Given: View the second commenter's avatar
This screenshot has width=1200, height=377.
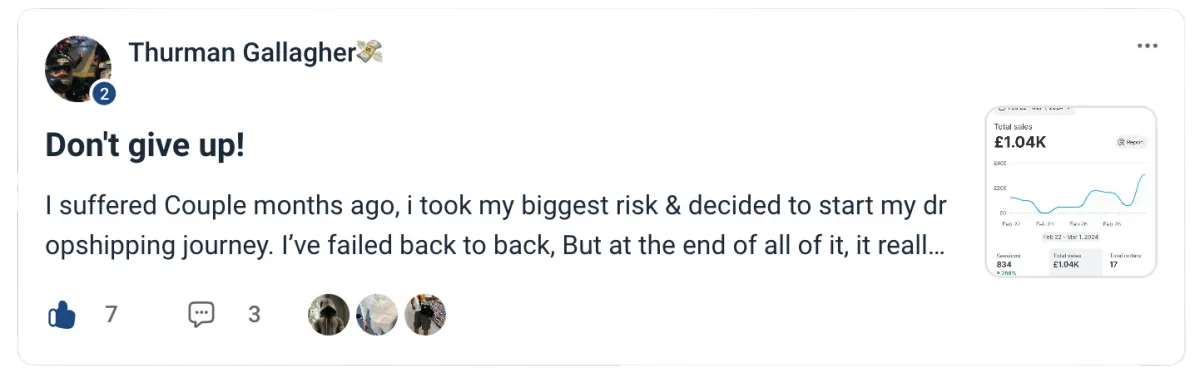Looking at the screenshot, I should [x=377, y=315].
